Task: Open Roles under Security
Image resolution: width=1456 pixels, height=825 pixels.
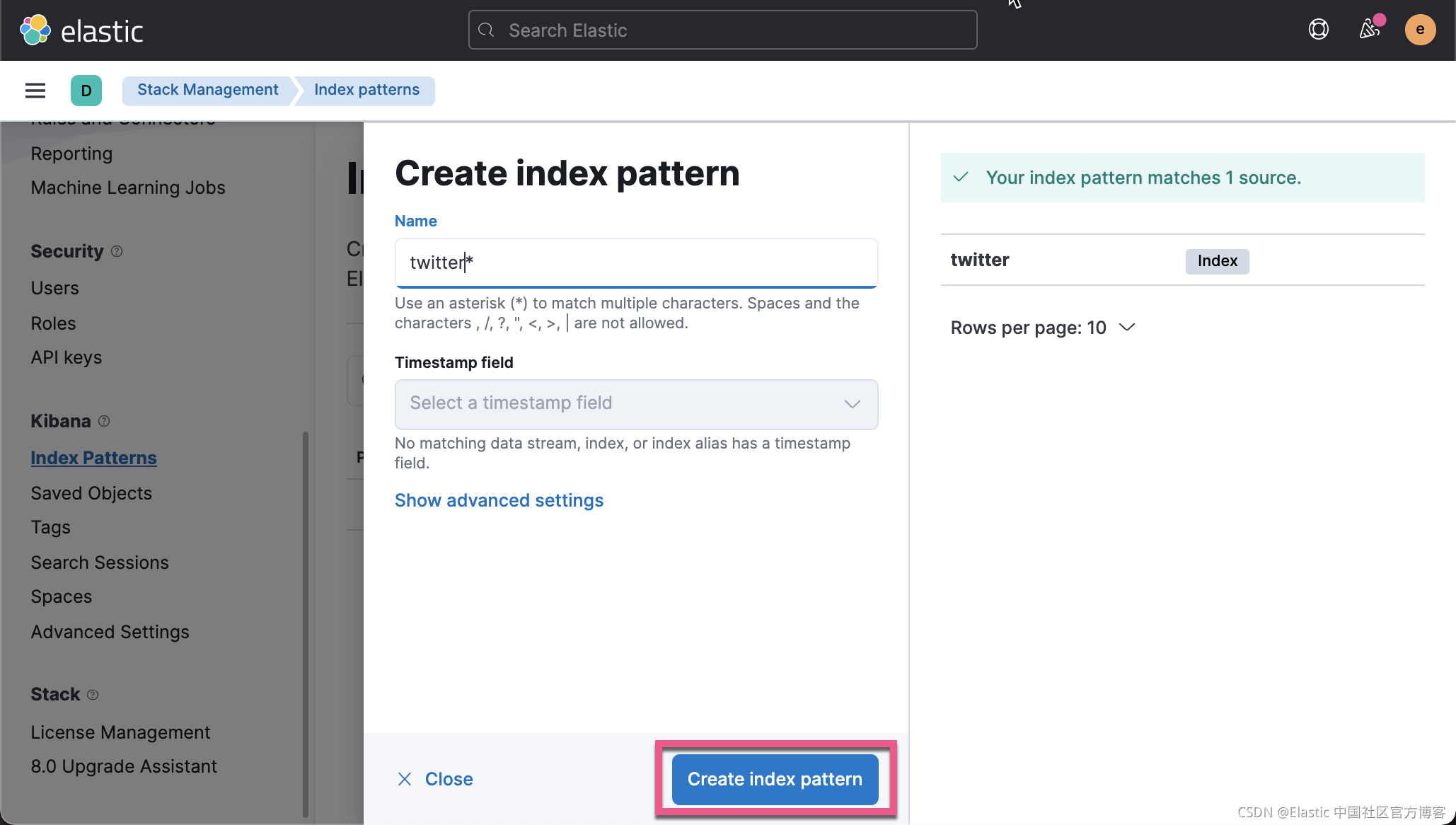Action: coord(53,323)
